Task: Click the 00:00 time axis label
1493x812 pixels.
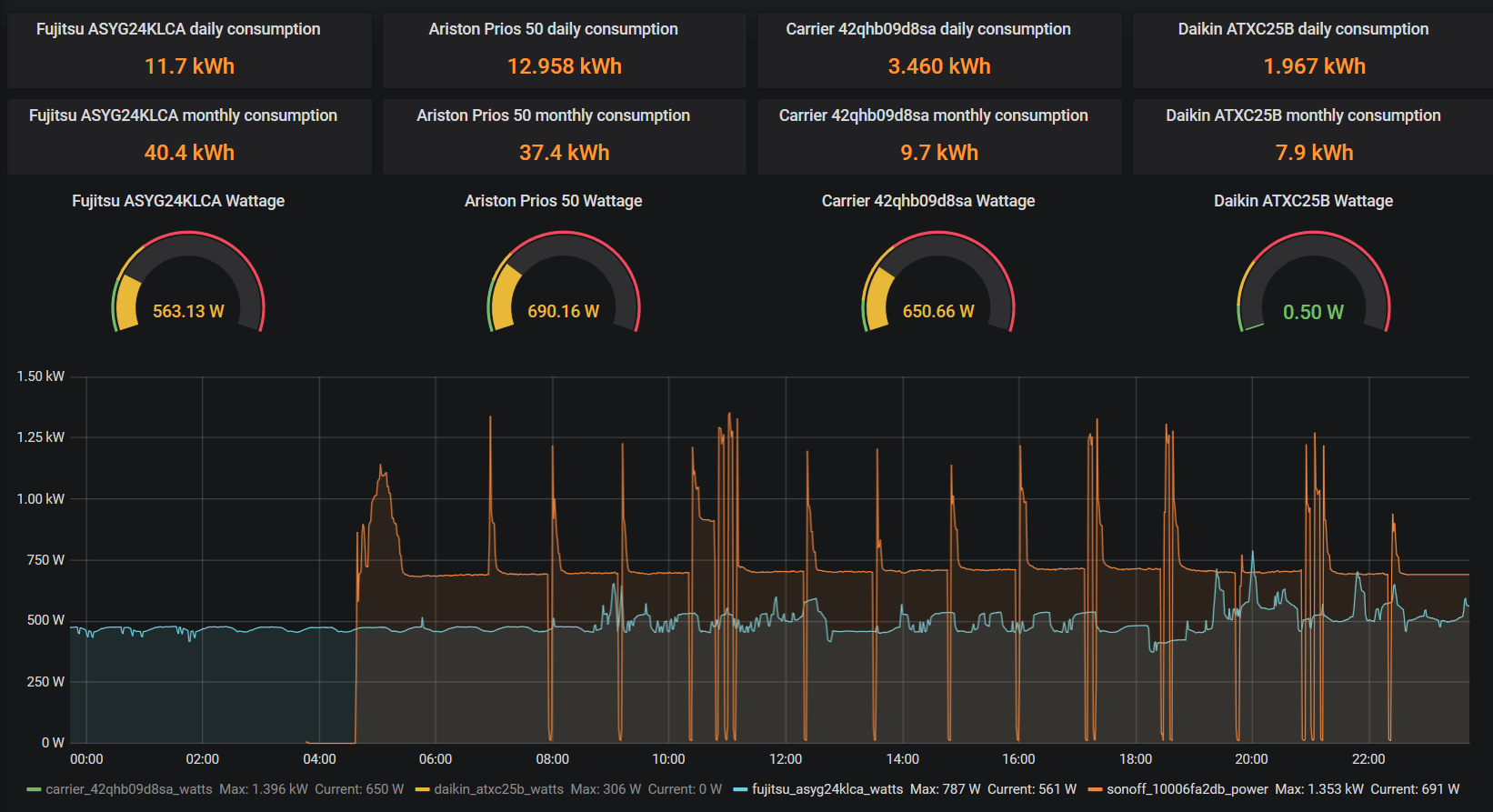Action: [86, 759]
